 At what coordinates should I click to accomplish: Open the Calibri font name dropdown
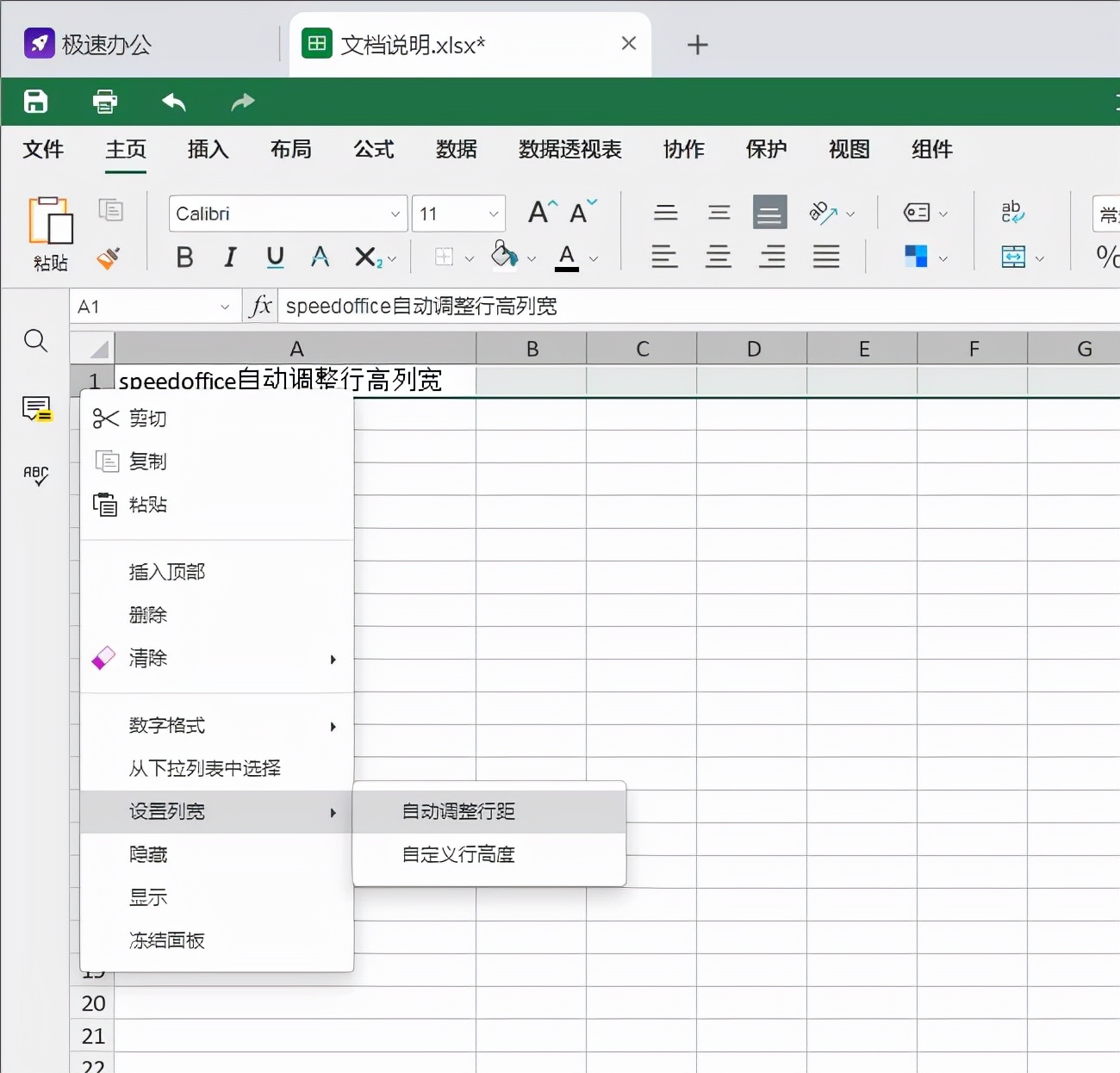point(395,214)
